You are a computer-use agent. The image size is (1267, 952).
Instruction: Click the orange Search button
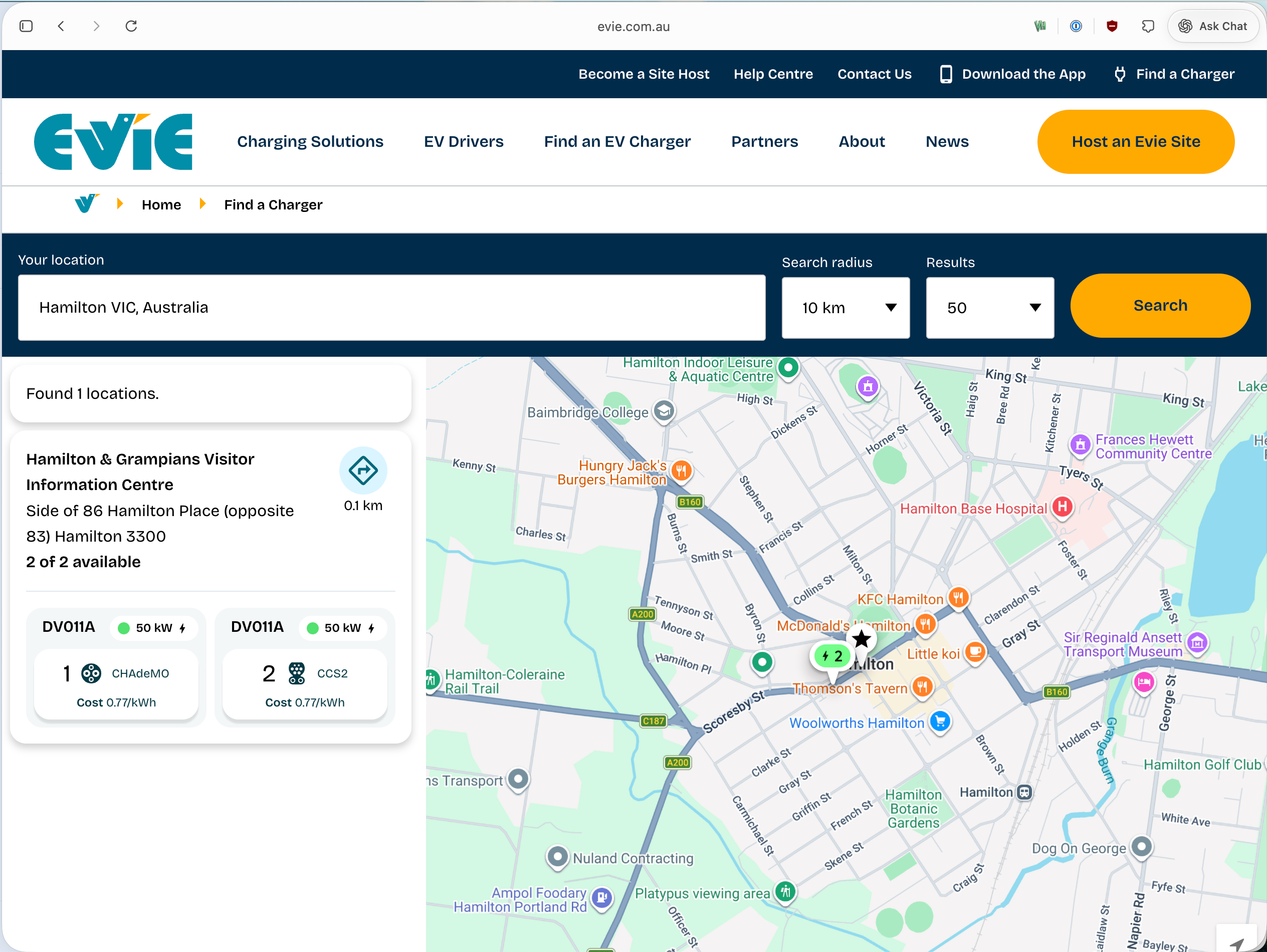click(1160, 305)
